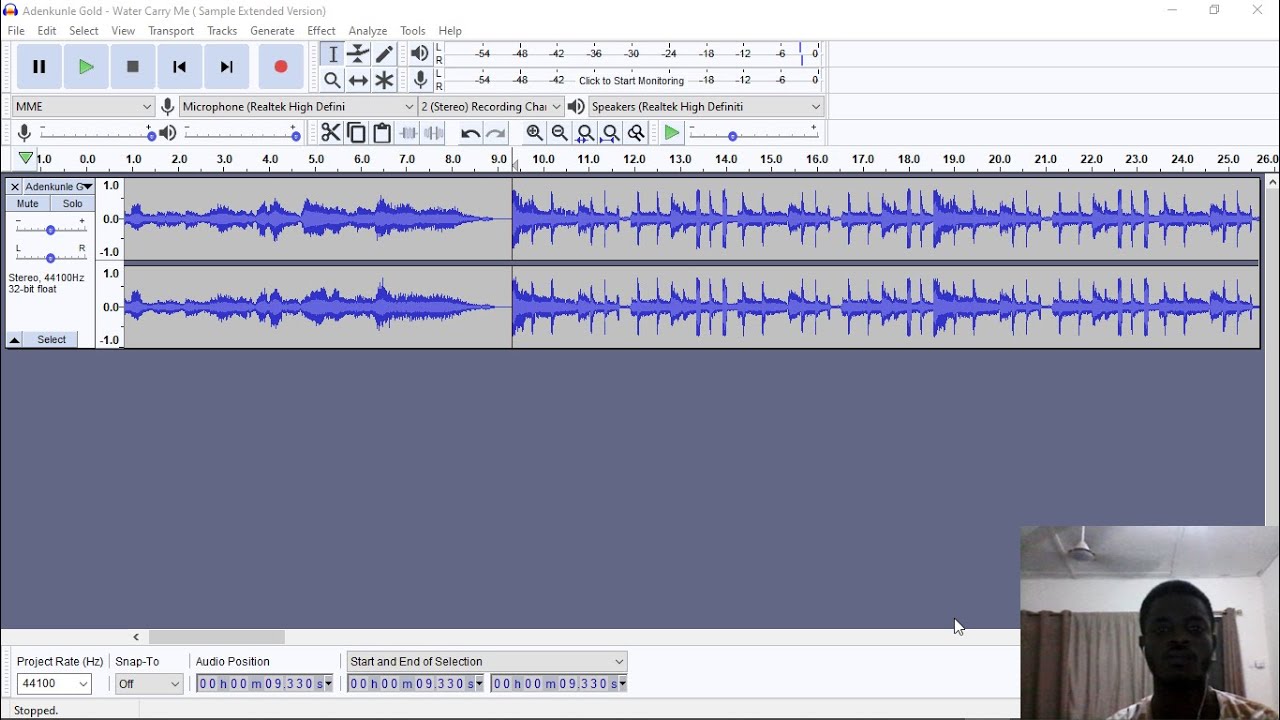Open Start and End of Selection dropdown
The height and width of the screenshot is (720, 1280).
[487, 662]
